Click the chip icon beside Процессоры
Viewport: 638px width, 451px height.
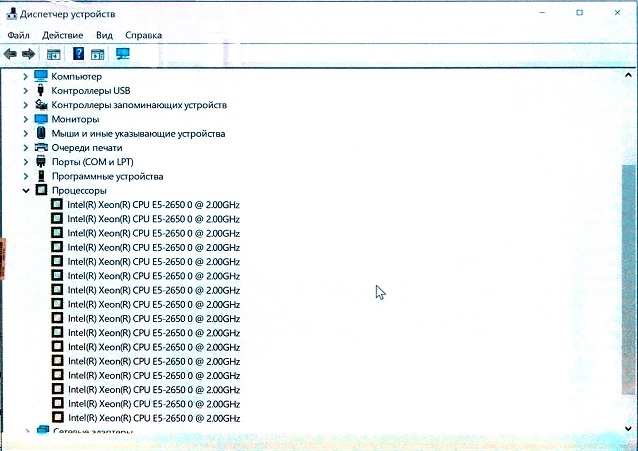[41, 190]
